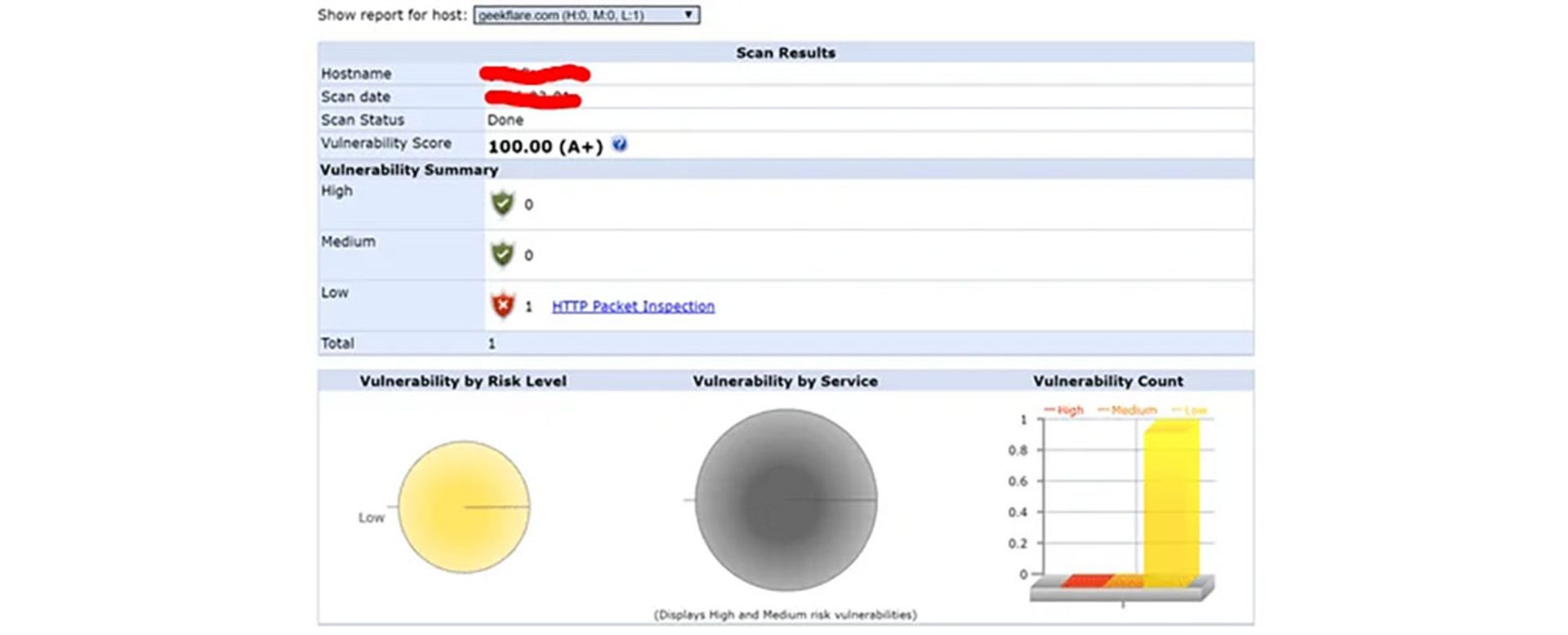Click the Vulnerability Summary section header

(x=409, y=170)
